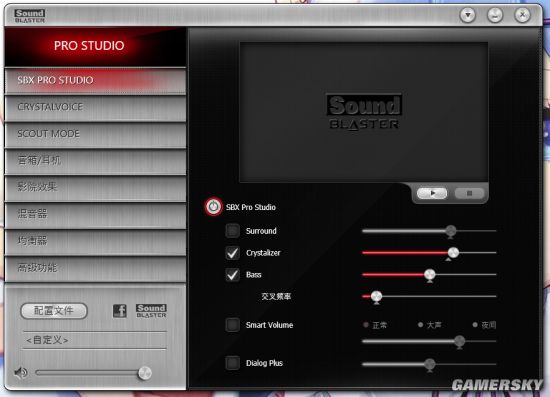Click the Bass level slider knob
Screen dimensions: 550x397
(430, 275)
